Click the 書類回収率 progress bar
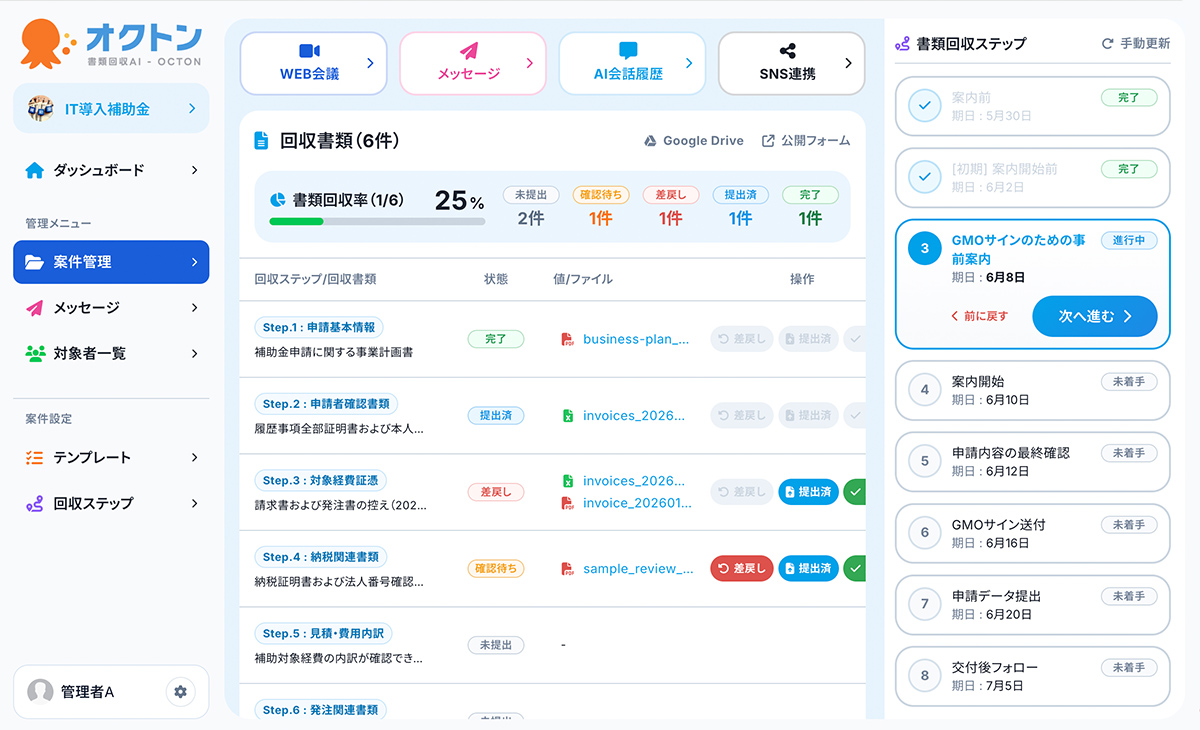This screenshot has height=730, width=1200. tap(378, 221)
